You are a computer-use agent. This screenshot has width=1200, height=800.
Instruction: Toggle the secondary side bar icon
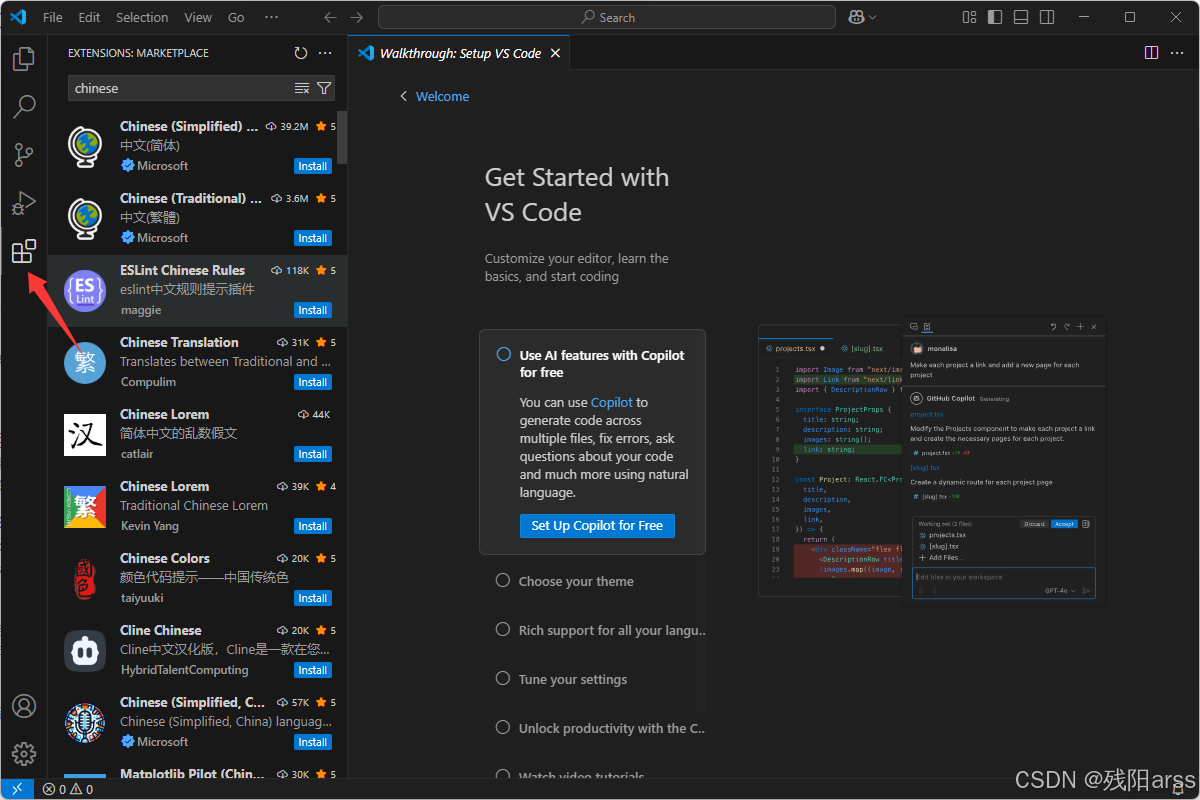point(1047,17)
